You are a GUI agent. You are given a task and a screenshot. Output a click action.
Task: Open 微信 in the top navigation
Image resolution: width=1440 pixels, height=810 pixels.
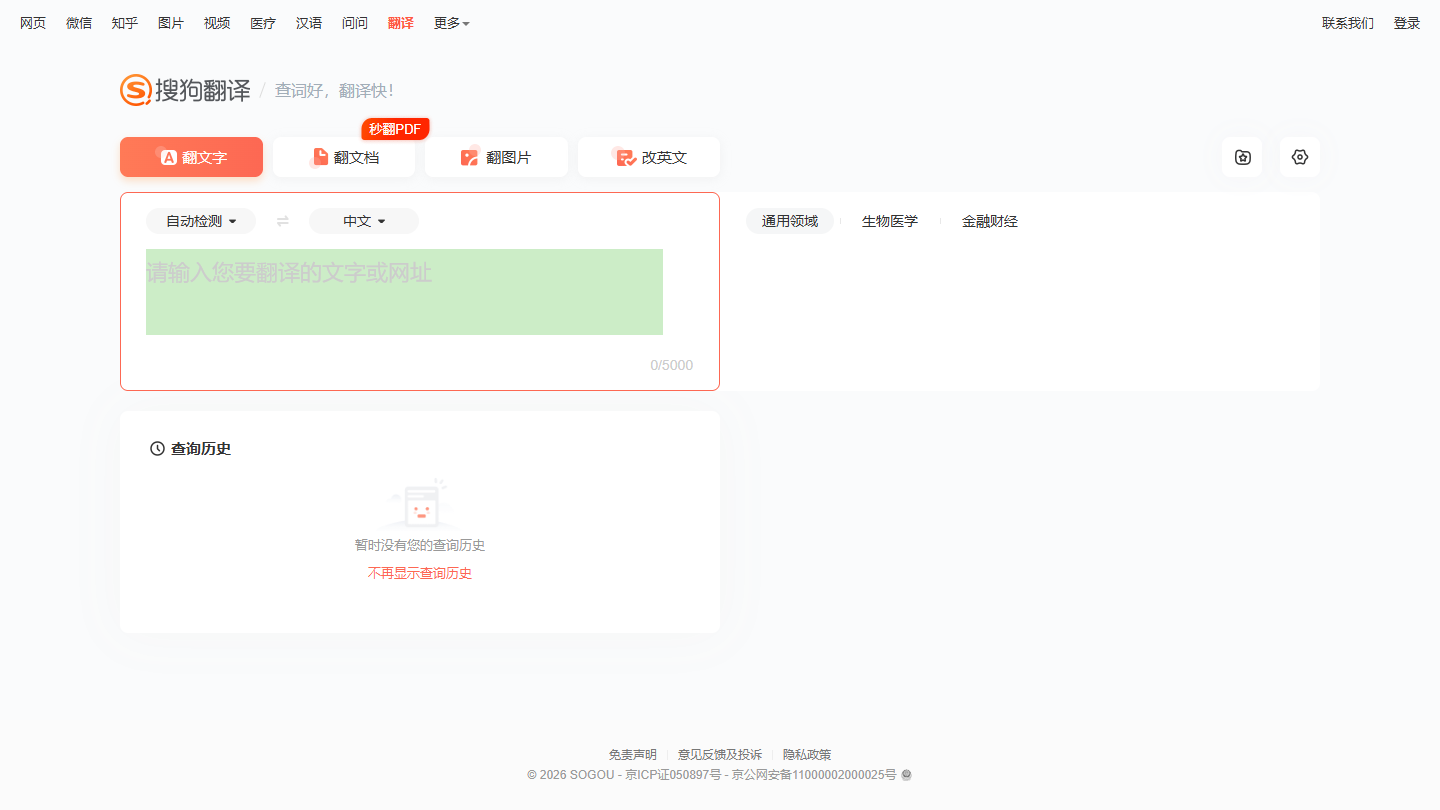coord(79,23)
